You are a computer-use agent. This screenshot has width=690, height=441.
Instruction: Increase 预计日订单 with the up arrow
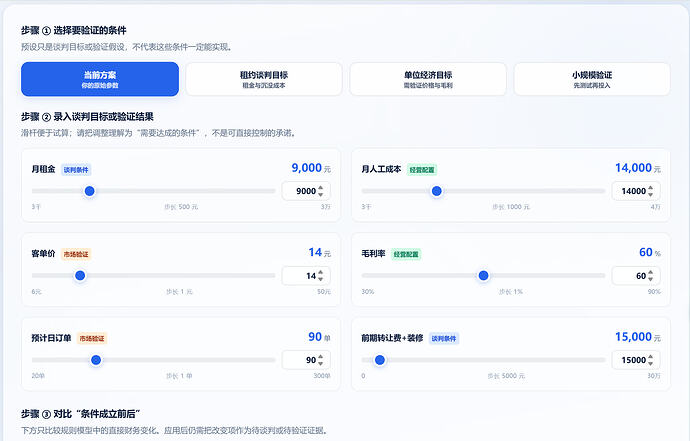tap(320, 357)
